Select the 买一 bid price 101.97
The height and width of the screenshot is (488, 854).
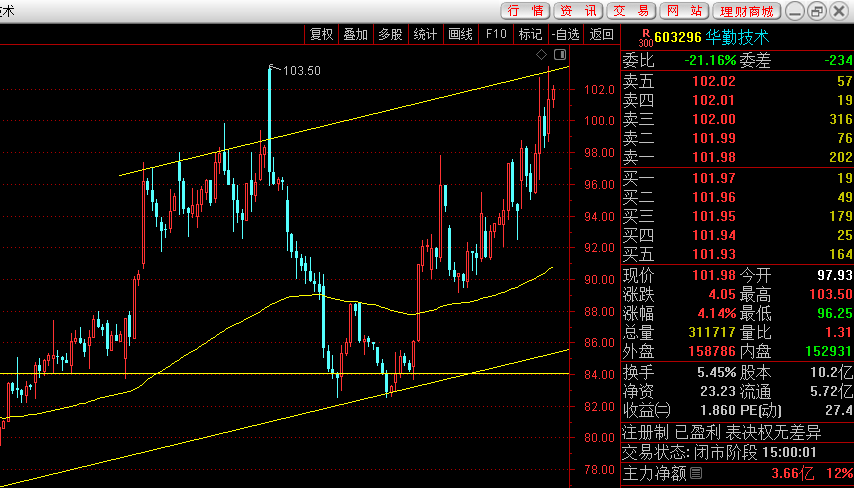713,178
